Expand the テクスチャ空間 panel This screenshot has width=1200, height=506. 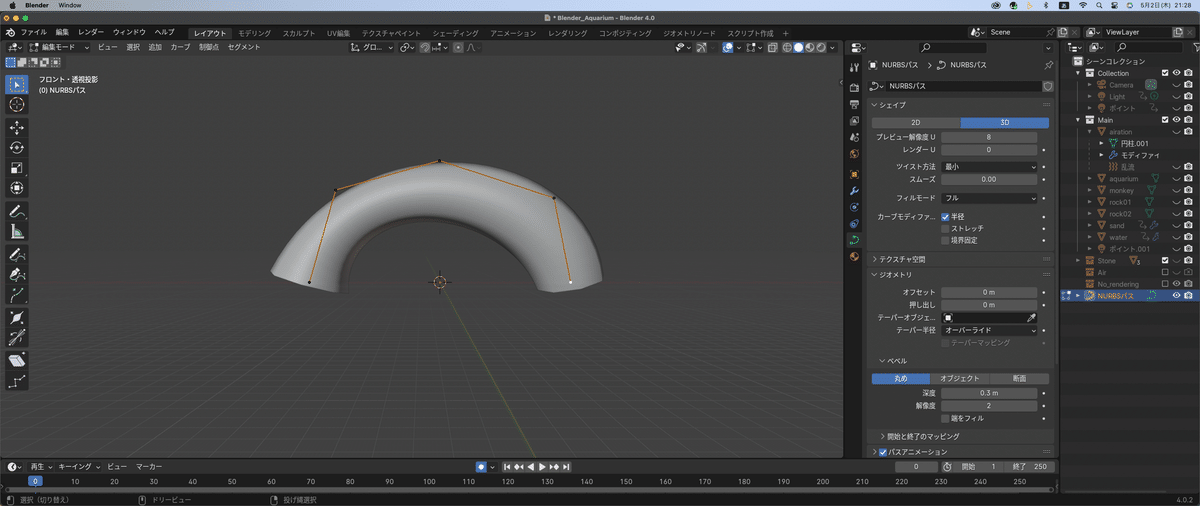[900, 259]
